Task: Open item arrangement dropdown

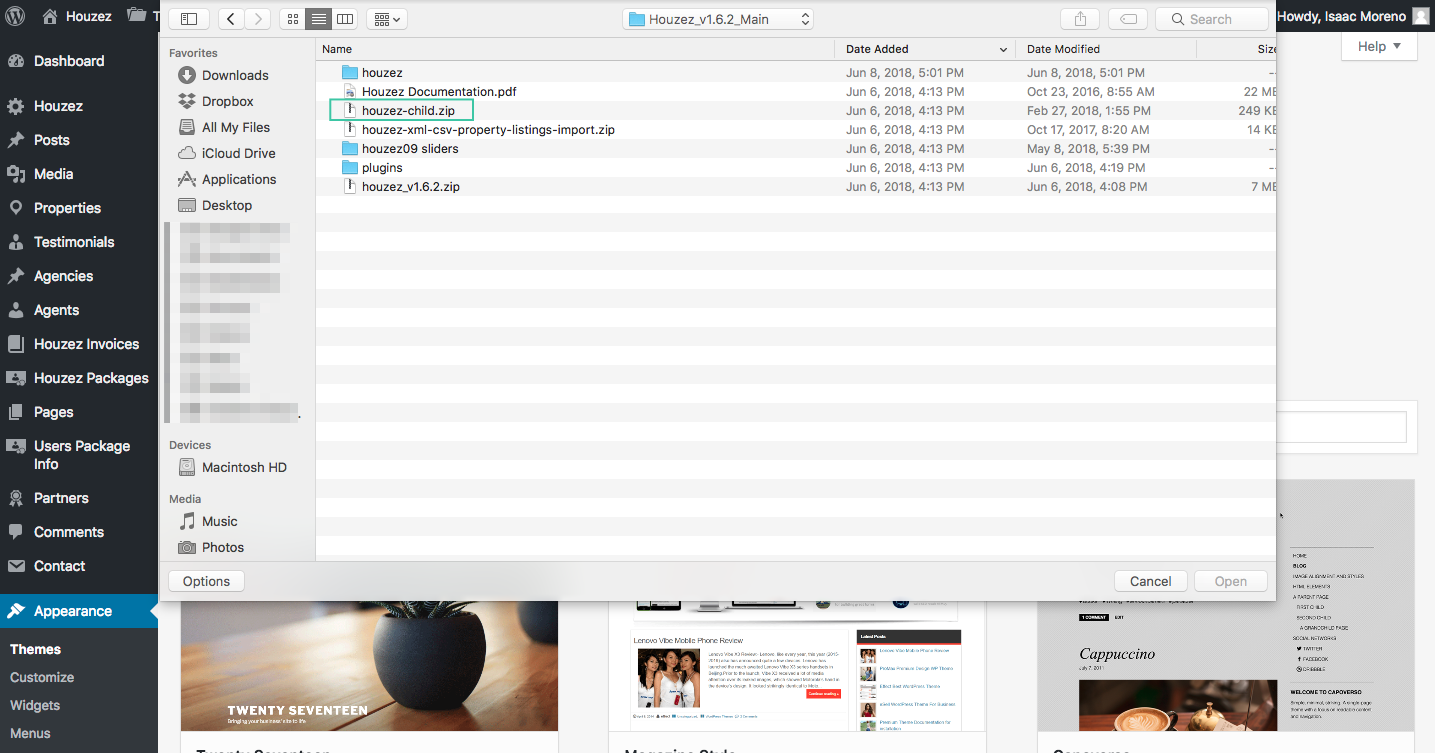Action: 386,19
